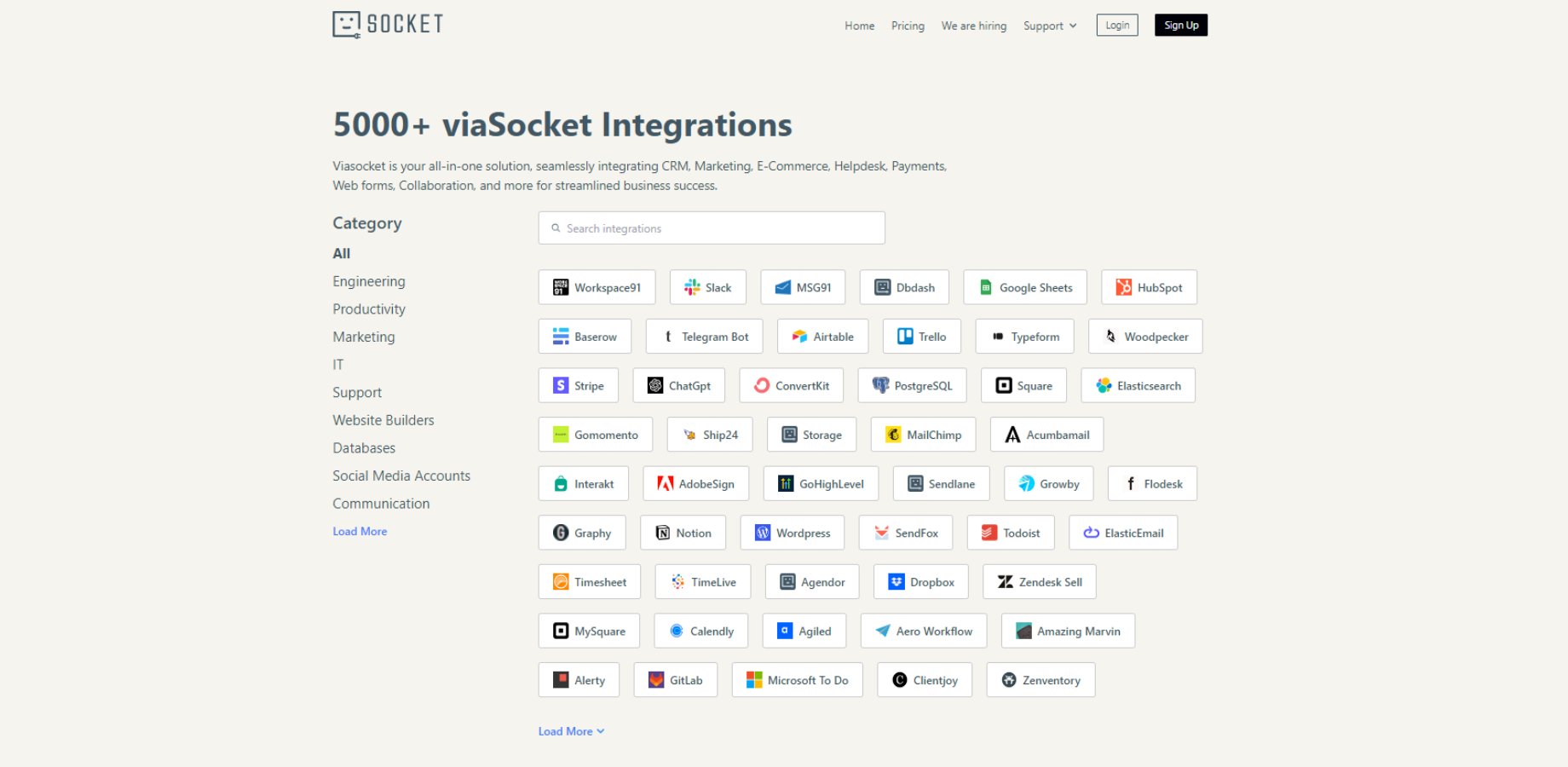Screen dimensions: 1568x767
Task: Open the Notion integration icon
Action: pyautogui.click(x=663, y=533)
